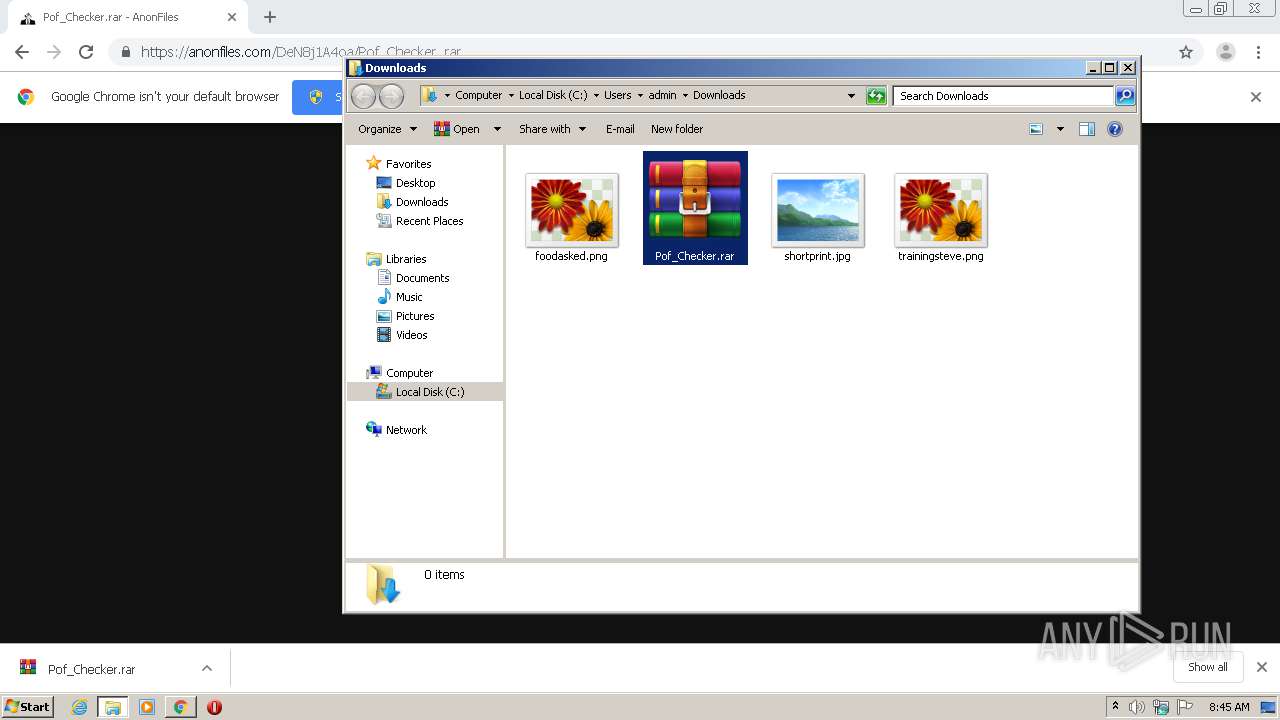Screen dimensions: 1280x720
Task: Bookmark this page with the star icon
Action: point(1186,52)
